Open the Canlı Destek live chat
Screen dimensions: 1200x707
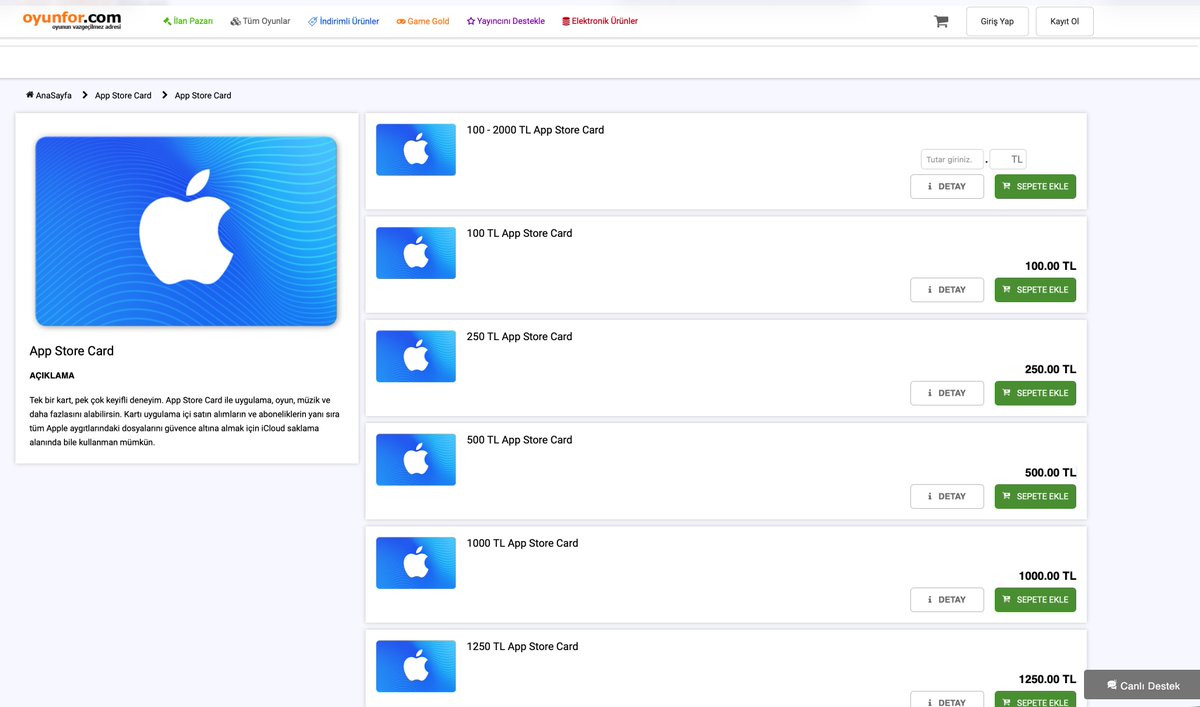(1142, 686)
